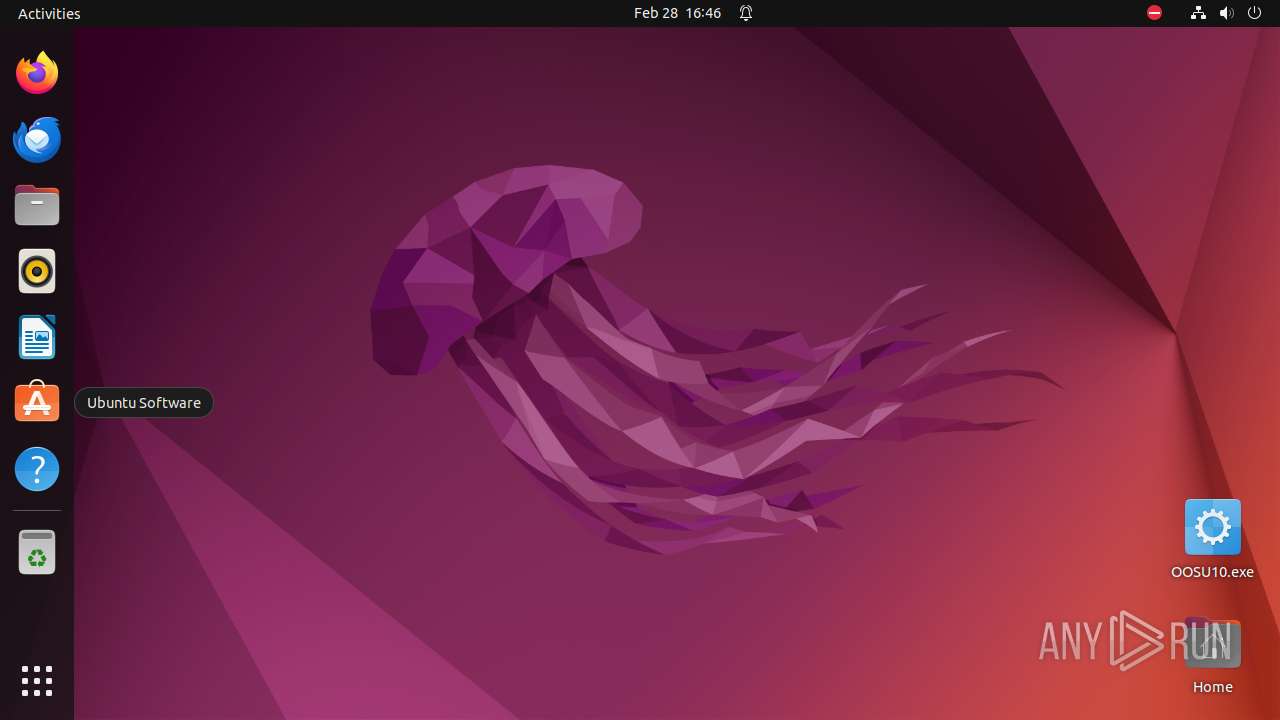Open the Files manager in the dock
Screen dimensions: 1280x720
point(37,205)
